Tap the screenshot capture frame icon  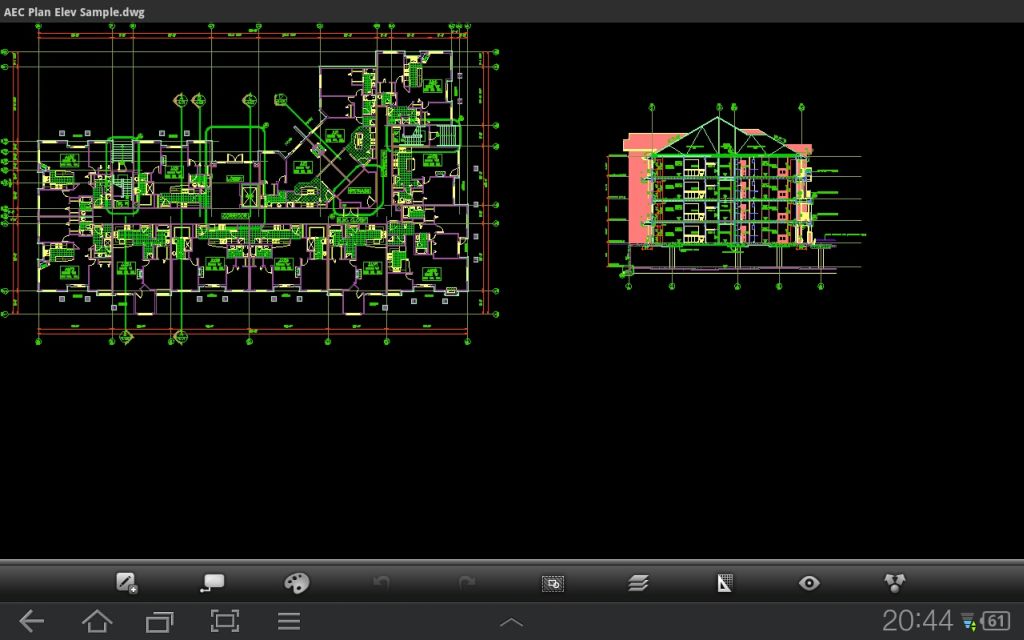[225, 620]
